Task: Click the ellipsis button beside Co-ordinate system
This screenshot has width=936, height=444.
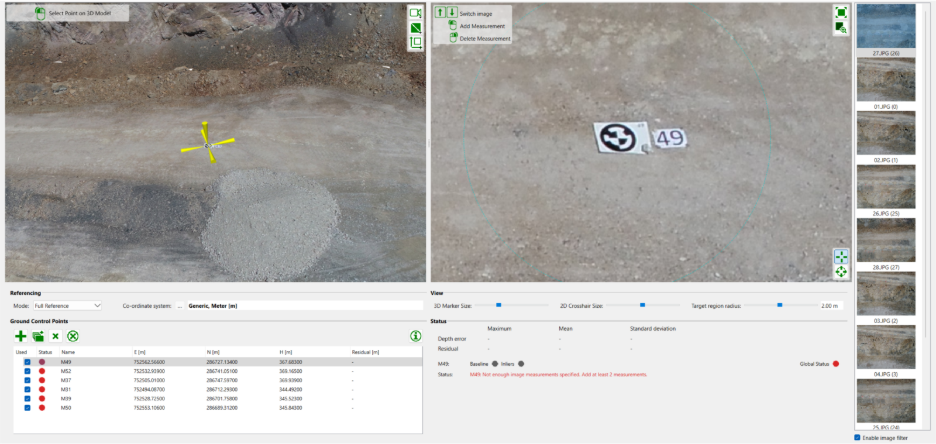Action: 180,305
